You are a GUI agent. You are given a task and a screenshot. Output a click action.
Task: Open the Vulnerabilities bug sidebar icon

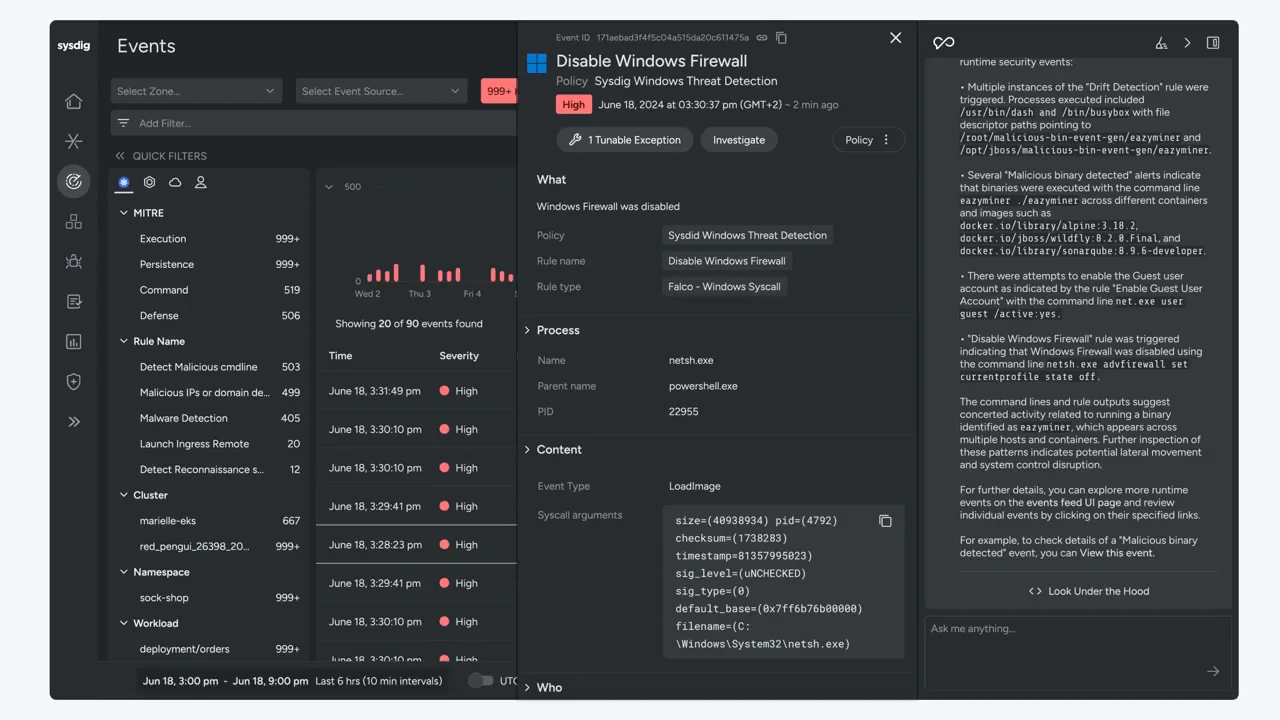coord(73,261)
